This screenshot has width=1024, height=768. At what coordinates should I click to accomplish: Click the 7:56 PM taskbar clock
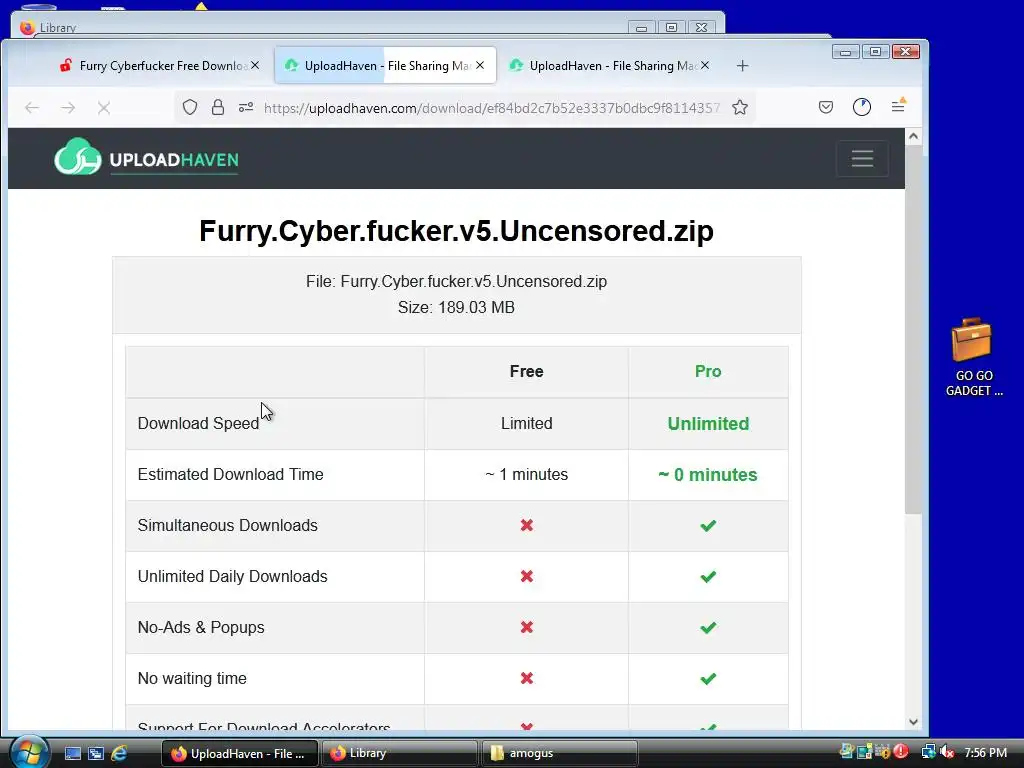(985, 752)
